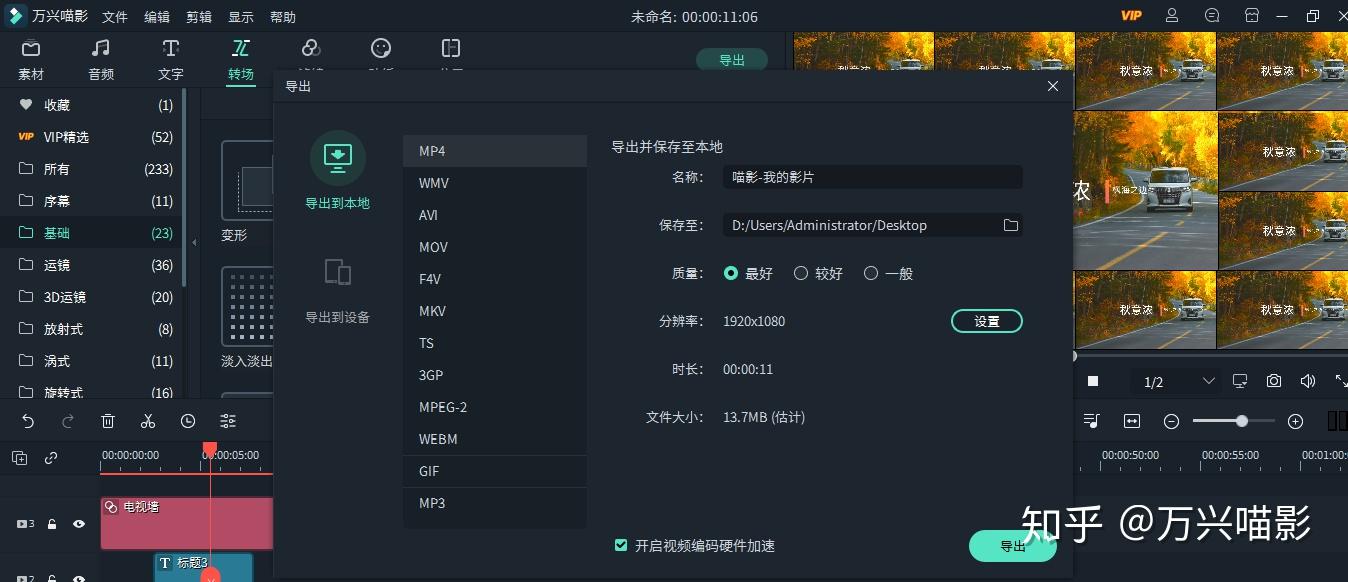Viewport: 1348px width, 582px height.
Task: Click the Delete trash icon in timeline toolbar
Action: tap(107, 421)
